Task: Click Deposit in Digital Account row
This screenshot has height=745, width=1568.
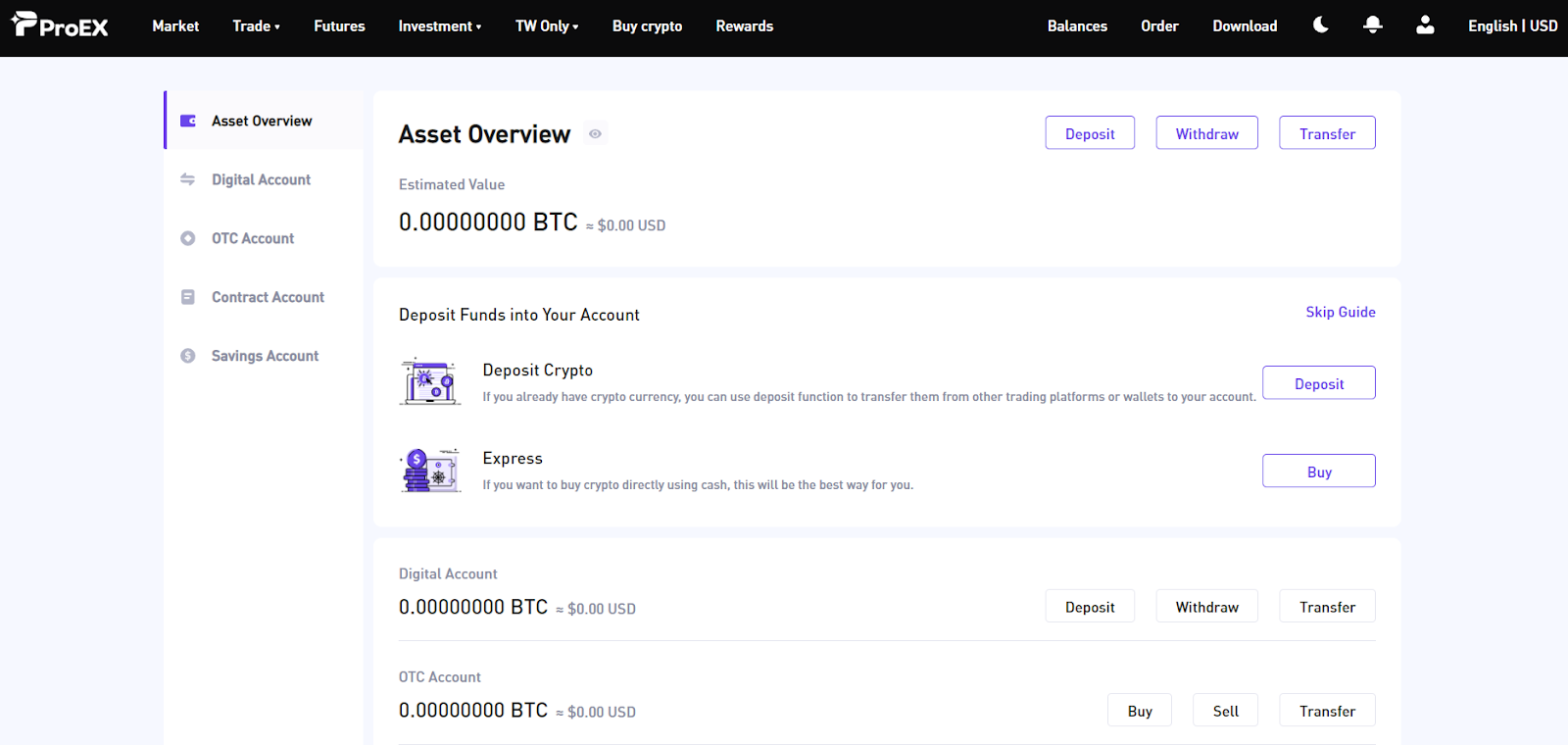Action: pyautogui.click(x=1090, y=607)
